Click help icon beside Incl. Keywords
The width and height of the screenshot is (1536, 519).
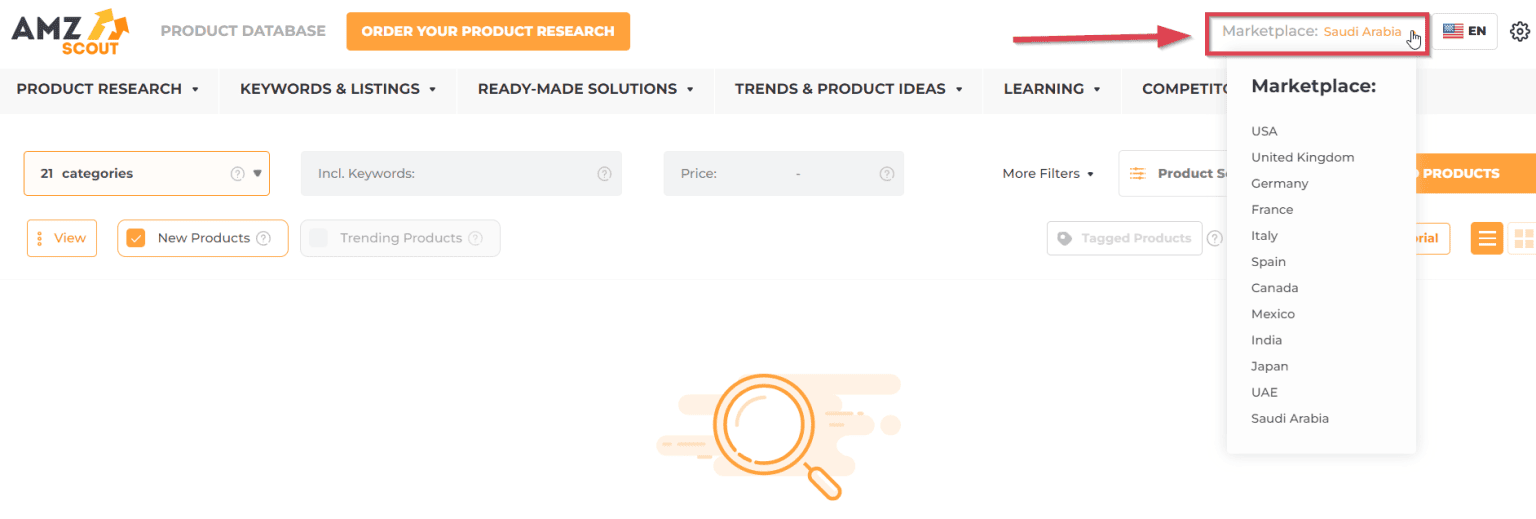[x=604, y=173]
